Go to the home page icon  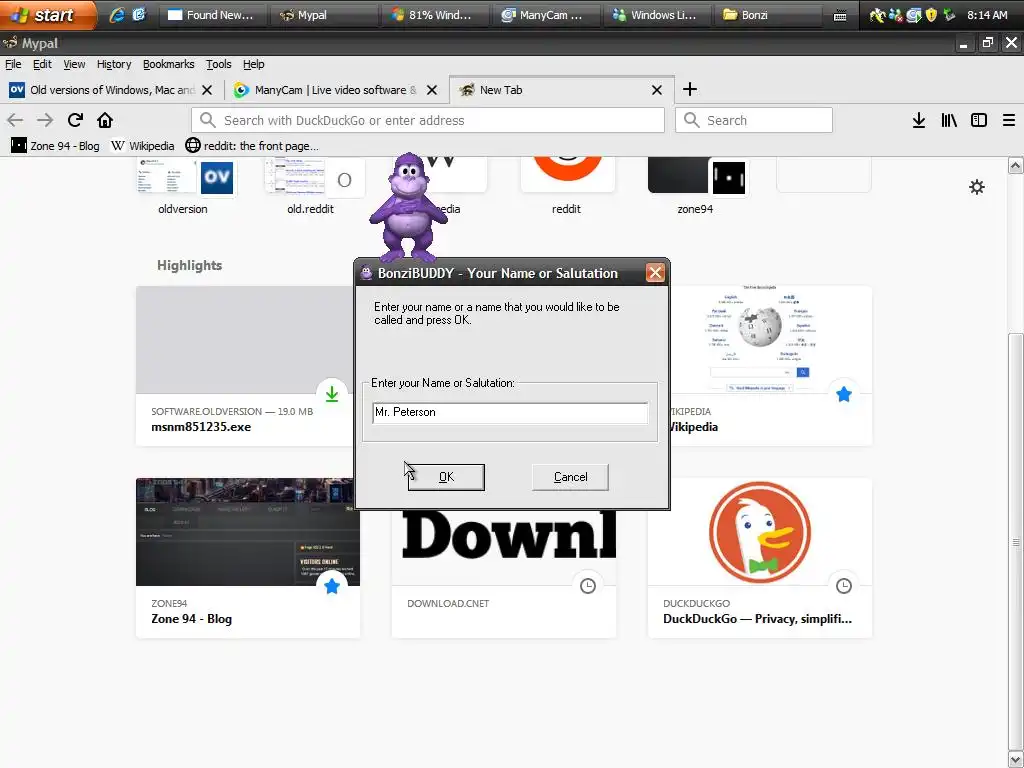105,120
